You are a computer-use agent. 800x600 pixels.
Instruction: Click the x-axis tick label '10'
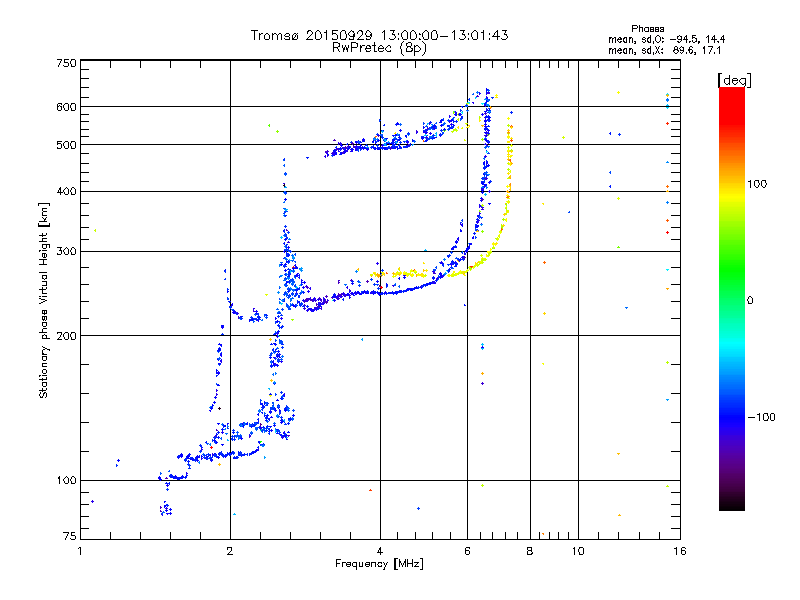(x=578, y=551)
